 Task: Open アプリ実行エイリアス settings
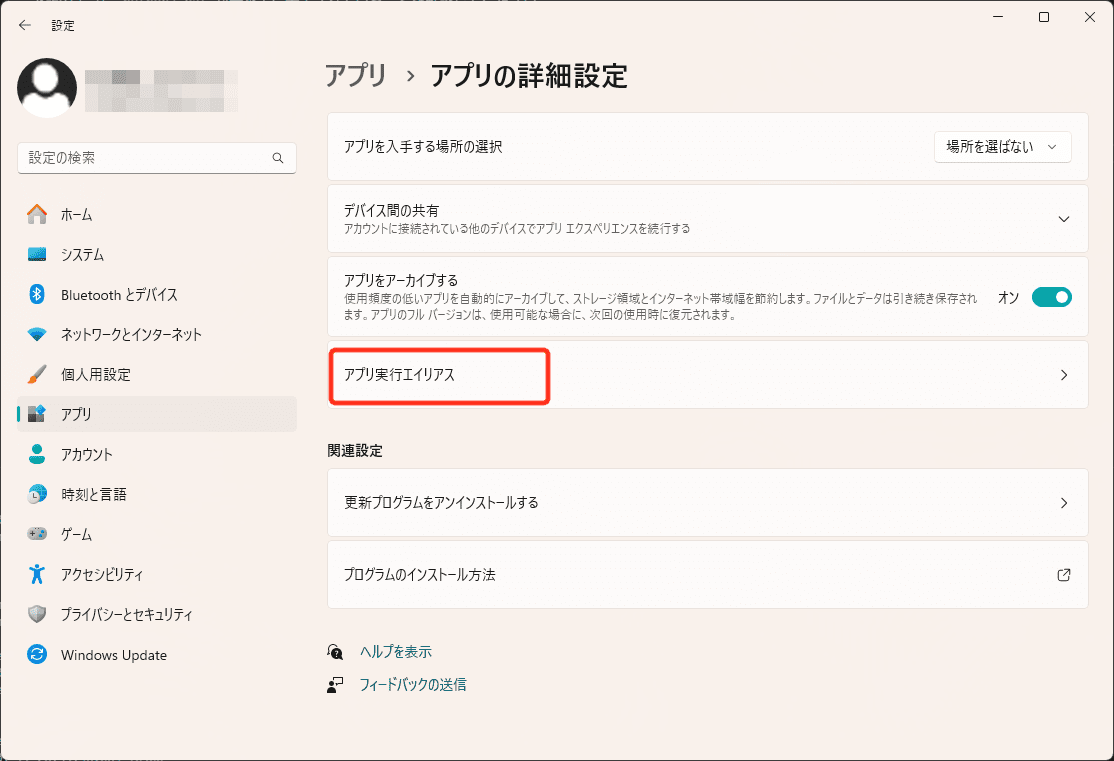coord(707,374)
